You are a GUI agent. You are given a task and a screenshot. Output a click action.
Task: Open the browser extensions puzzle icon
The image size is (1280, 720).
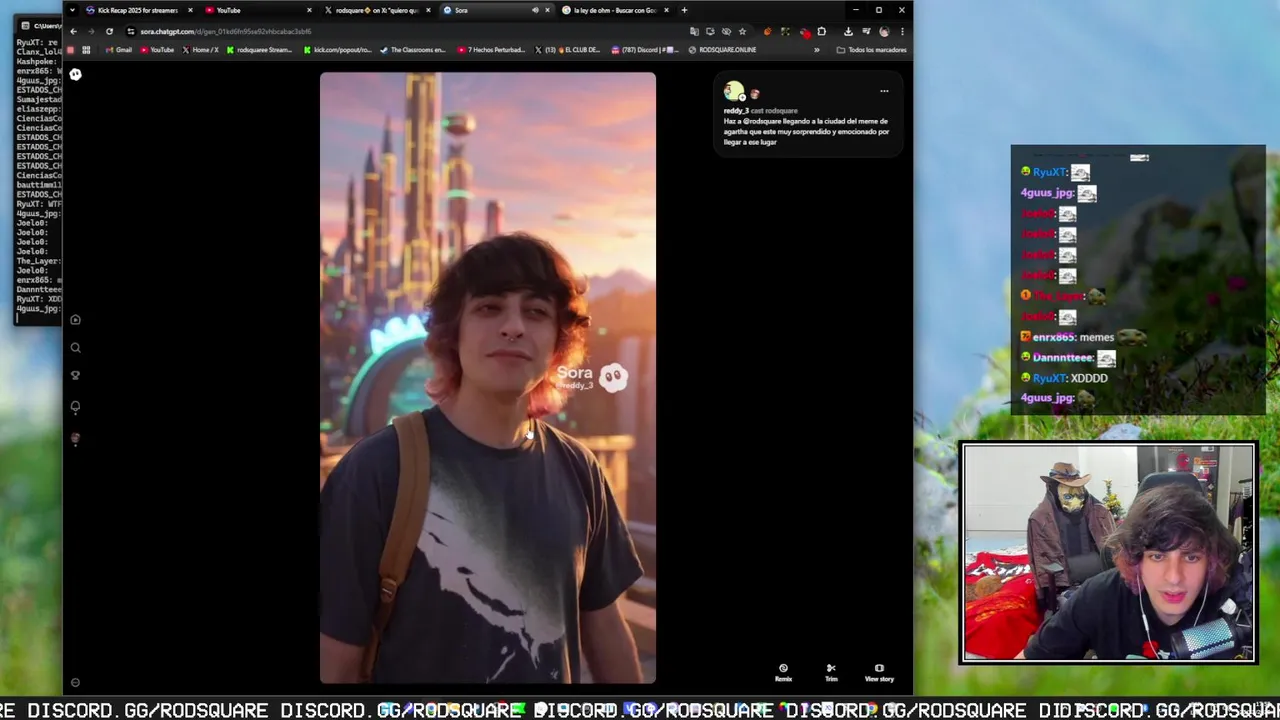[822, 31]
